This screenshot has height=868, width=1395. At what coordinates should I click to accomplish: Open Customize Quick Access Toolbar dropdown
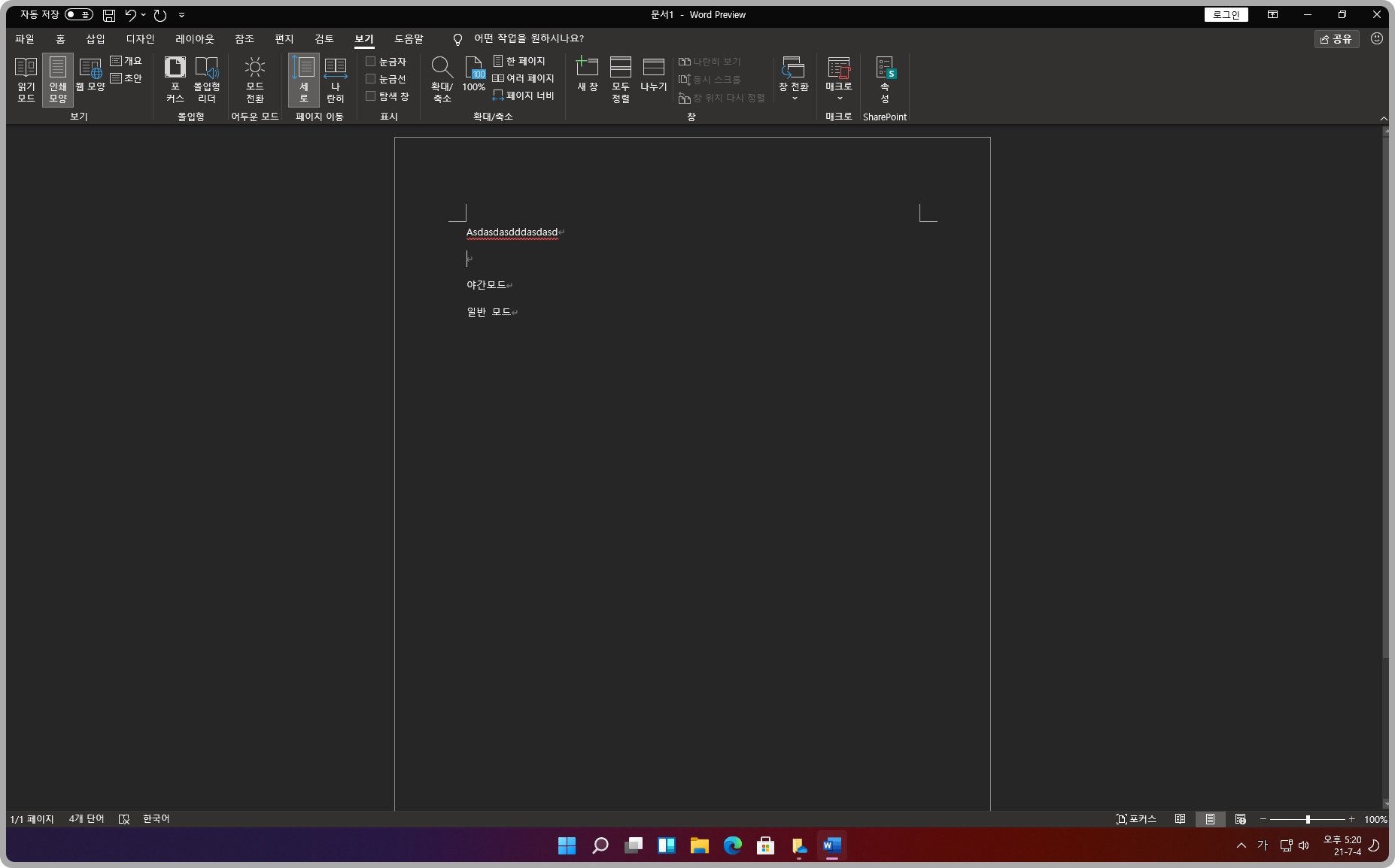pos(181,15)
